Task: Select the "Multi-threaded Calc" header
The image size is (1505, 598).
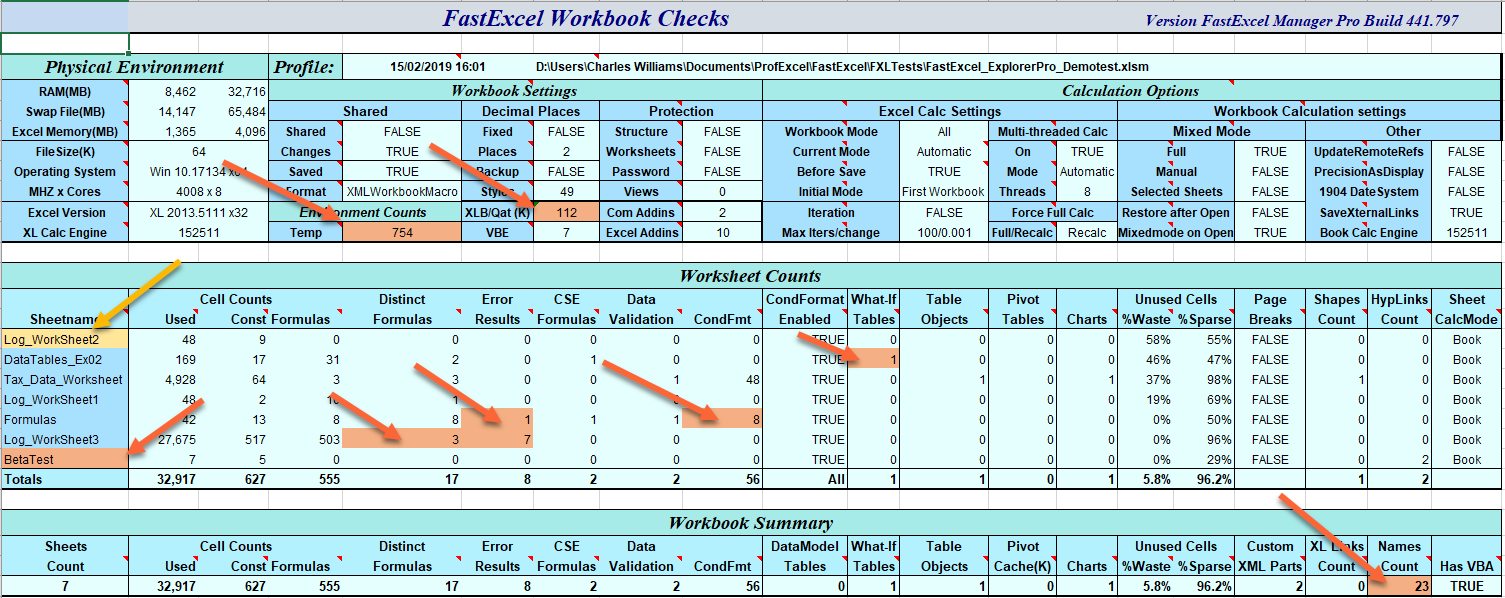Action: point(1052,132)
